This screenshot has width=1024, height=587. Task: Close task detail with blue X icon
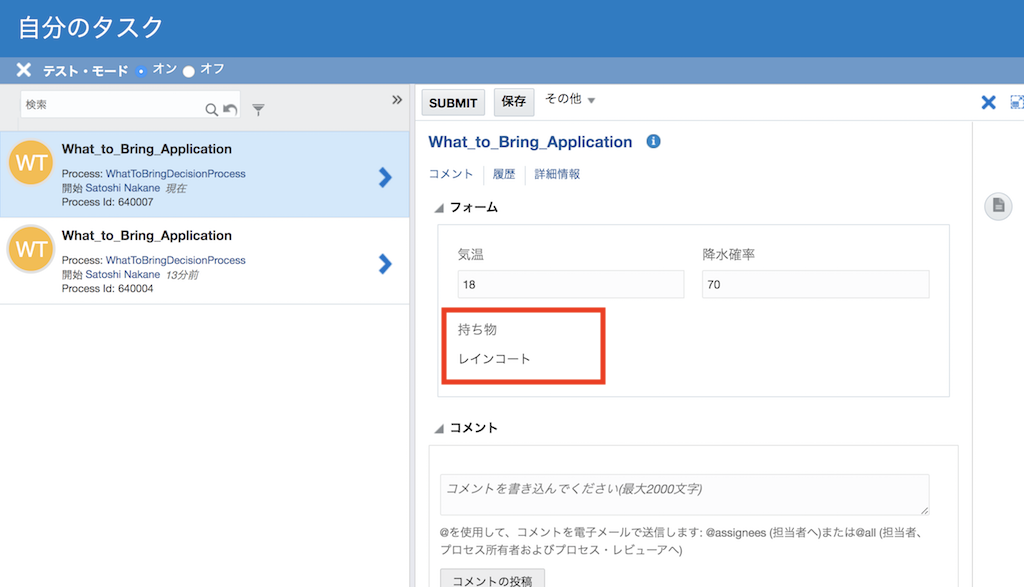988,102
